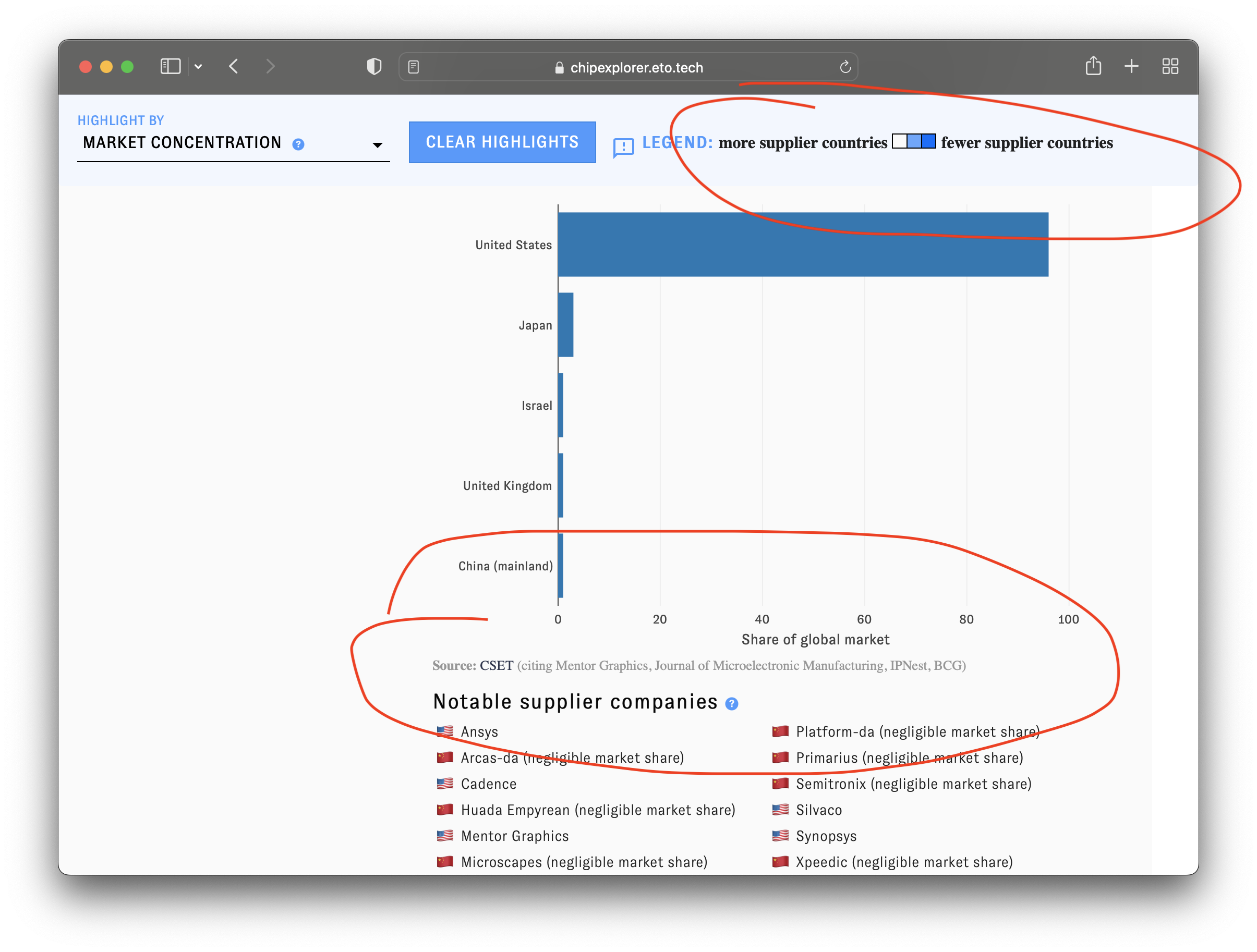Click the Market Concentration help icon
This screenshot has height=952, width=1257.
point(298,145)
